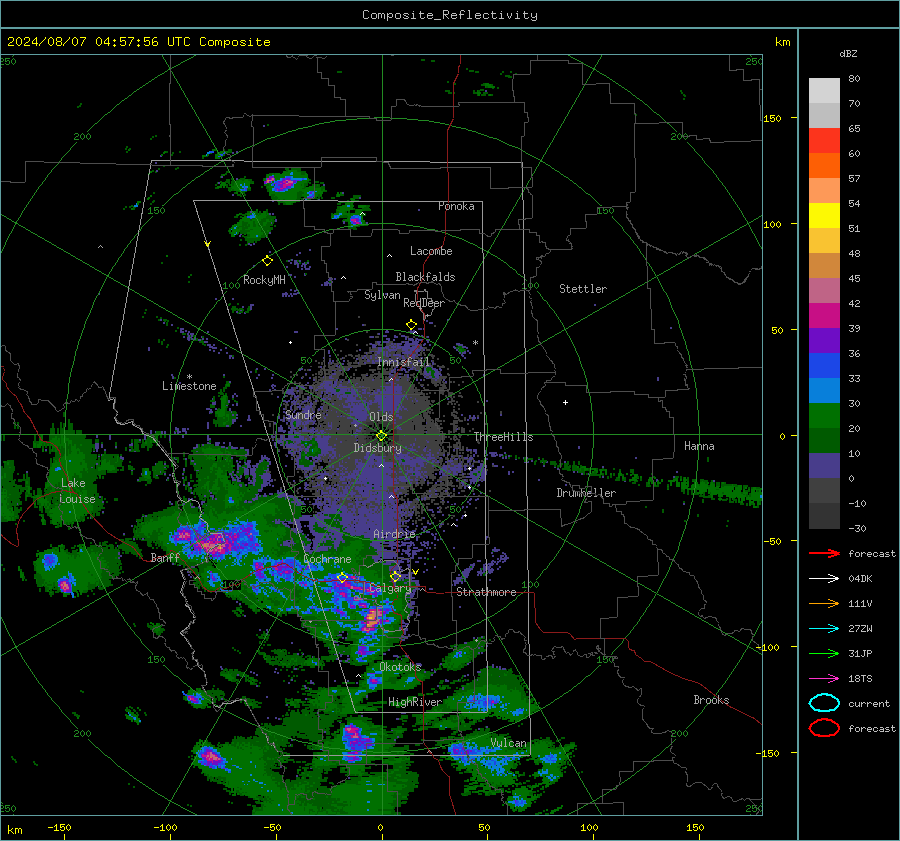Click the red forecast oval legend icon
The image size is (900, 841).
point(824,728)
